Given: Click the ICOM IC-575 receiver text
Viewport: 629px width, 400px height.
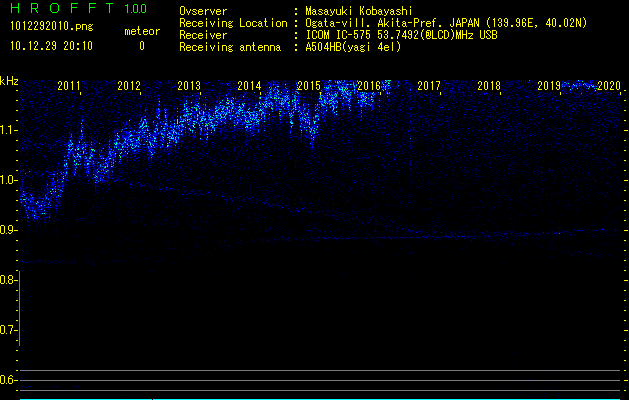Looking at the screenshot, I should [401, 35].
